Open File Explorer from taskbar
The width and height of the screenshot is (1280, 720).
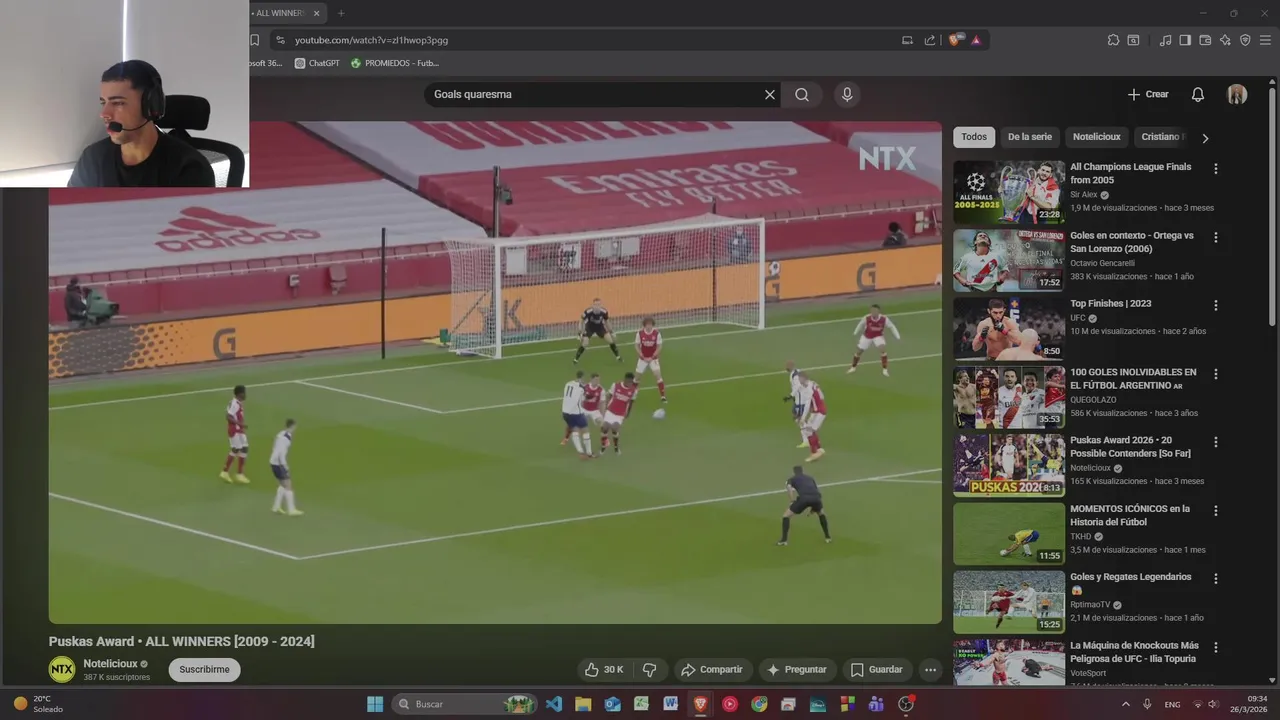(x=583, y=704)
